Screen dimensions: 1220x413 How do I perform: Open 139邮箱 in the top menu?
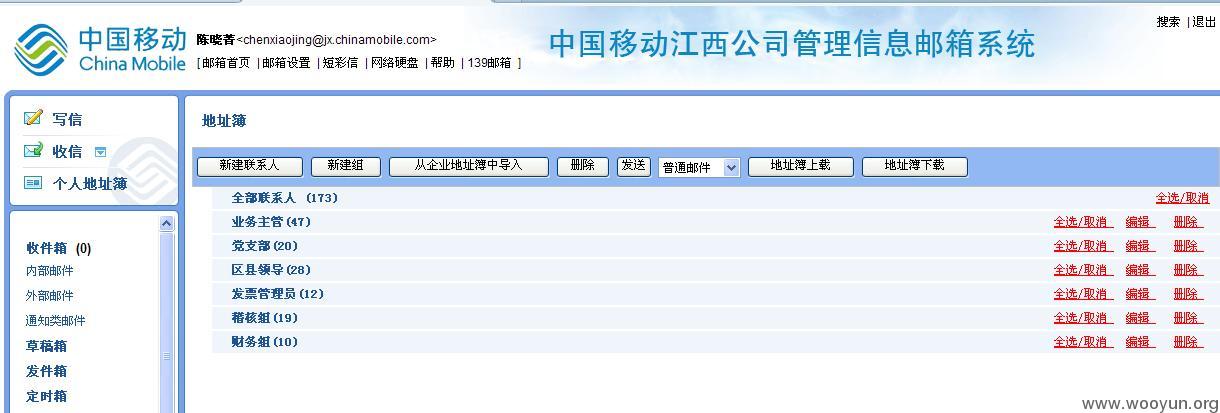[x=489, y=62]
